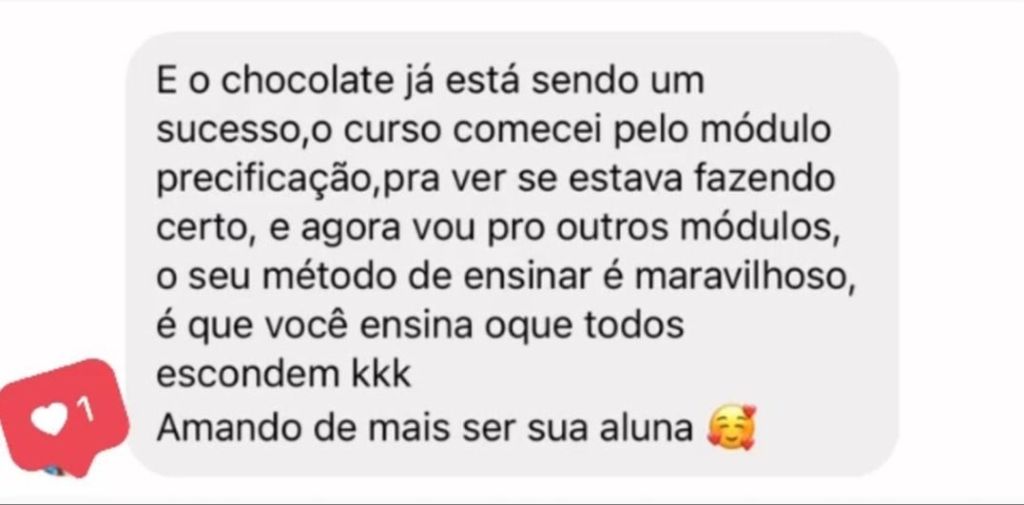
Task: Click the white heart in like badge
Action: tap(50, 419)
